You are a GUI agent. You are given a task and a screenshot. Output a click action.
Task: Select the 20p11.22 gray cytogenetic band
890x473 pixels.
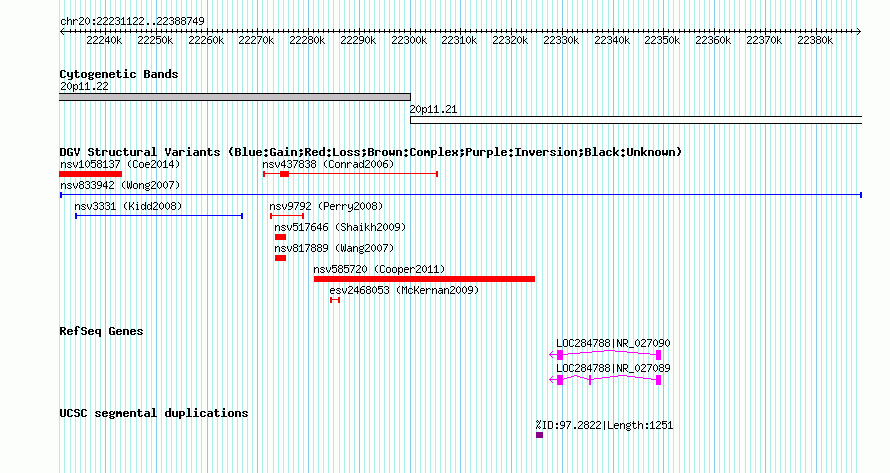tap(234, 97)
